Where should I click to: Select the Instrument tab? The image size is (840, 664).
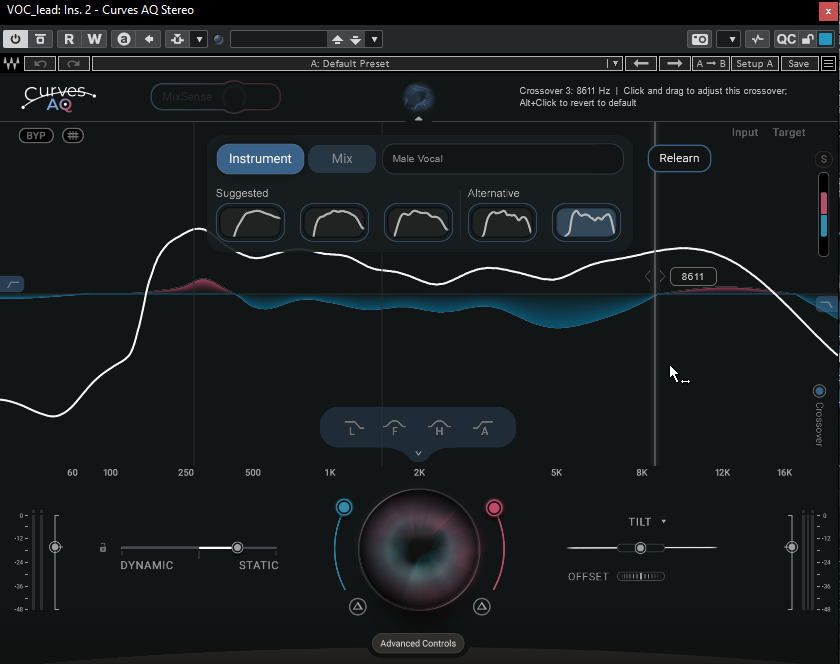pos(260,159)
